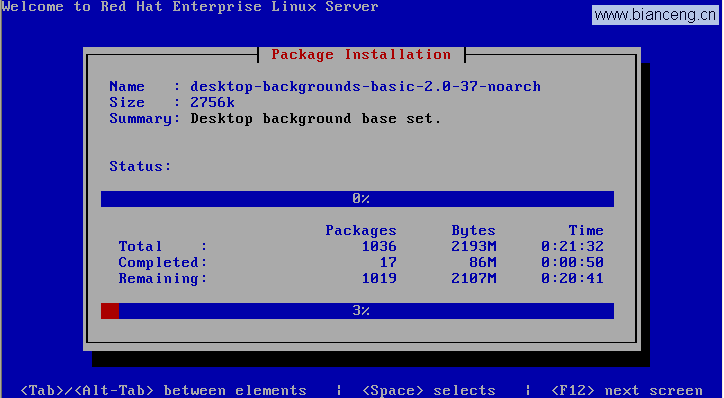Screen dimensions: 724x398
Task: Click 'Welcome to Red Hat Enterprise Linux Server' header
Action: point(190,6)
